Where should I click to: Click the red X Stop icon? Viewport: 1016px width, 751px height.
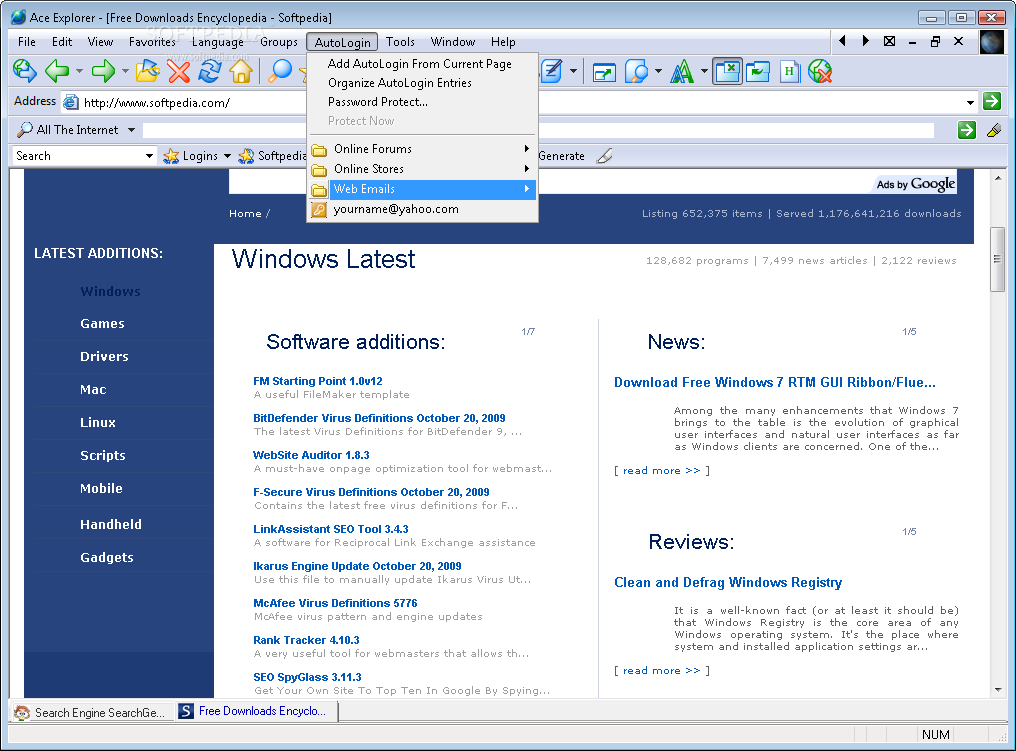pos(179,71)
